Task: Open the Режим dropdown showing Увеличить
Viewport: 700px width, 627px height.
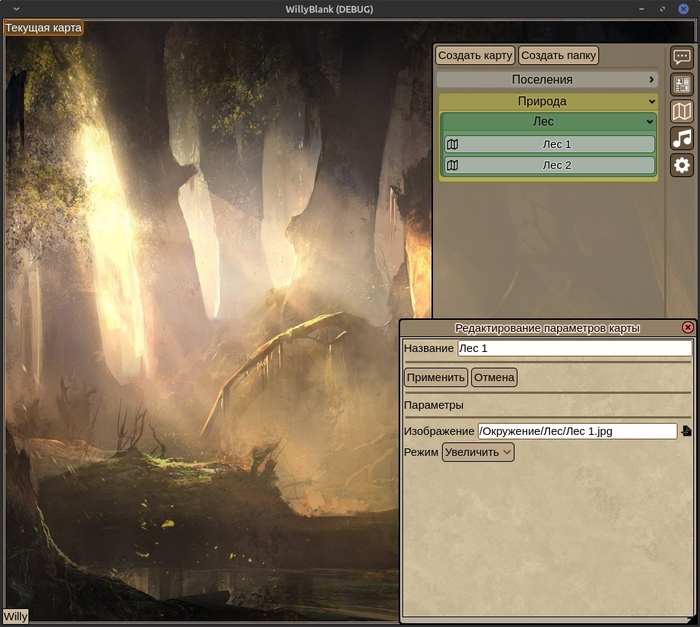Action: (x=478, y=452)
